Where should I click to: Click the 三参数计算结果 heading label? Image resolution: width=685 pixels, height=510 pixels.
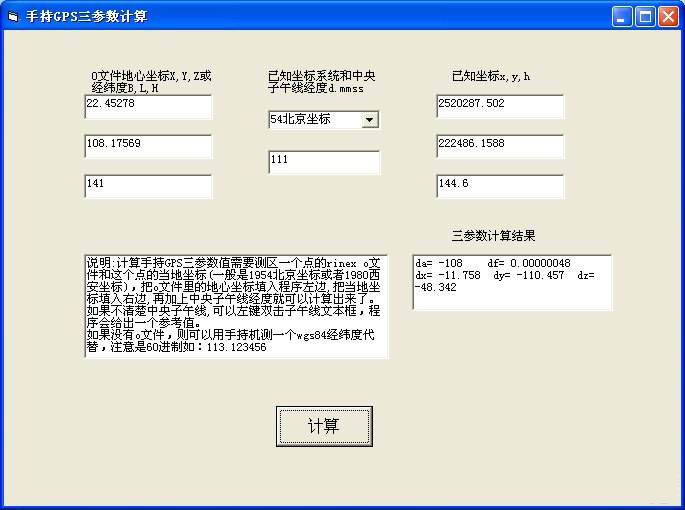[x=492, y=236]
